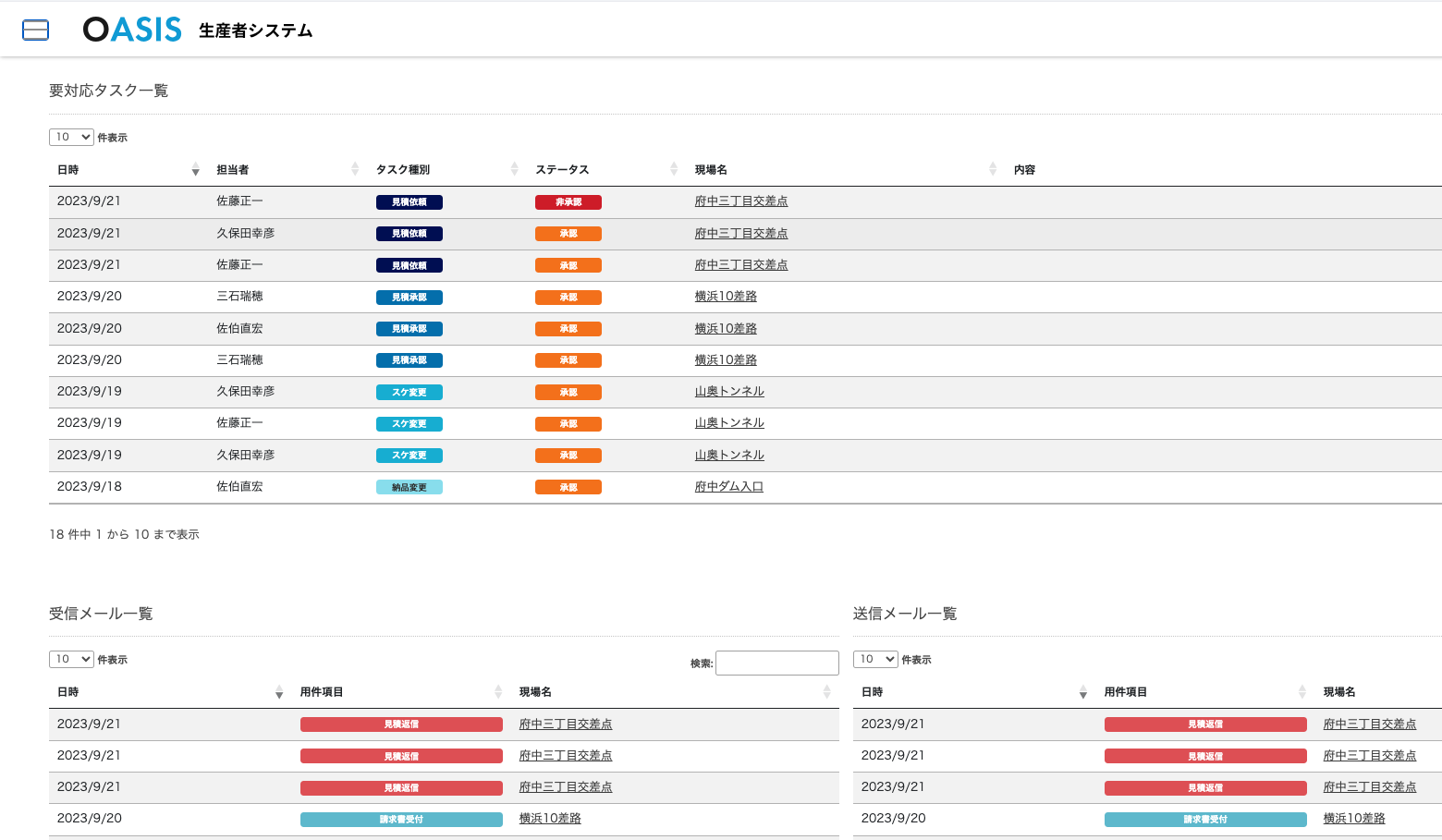
Task: Click the 納品変更 task type badge
Action: pos(409,487)
